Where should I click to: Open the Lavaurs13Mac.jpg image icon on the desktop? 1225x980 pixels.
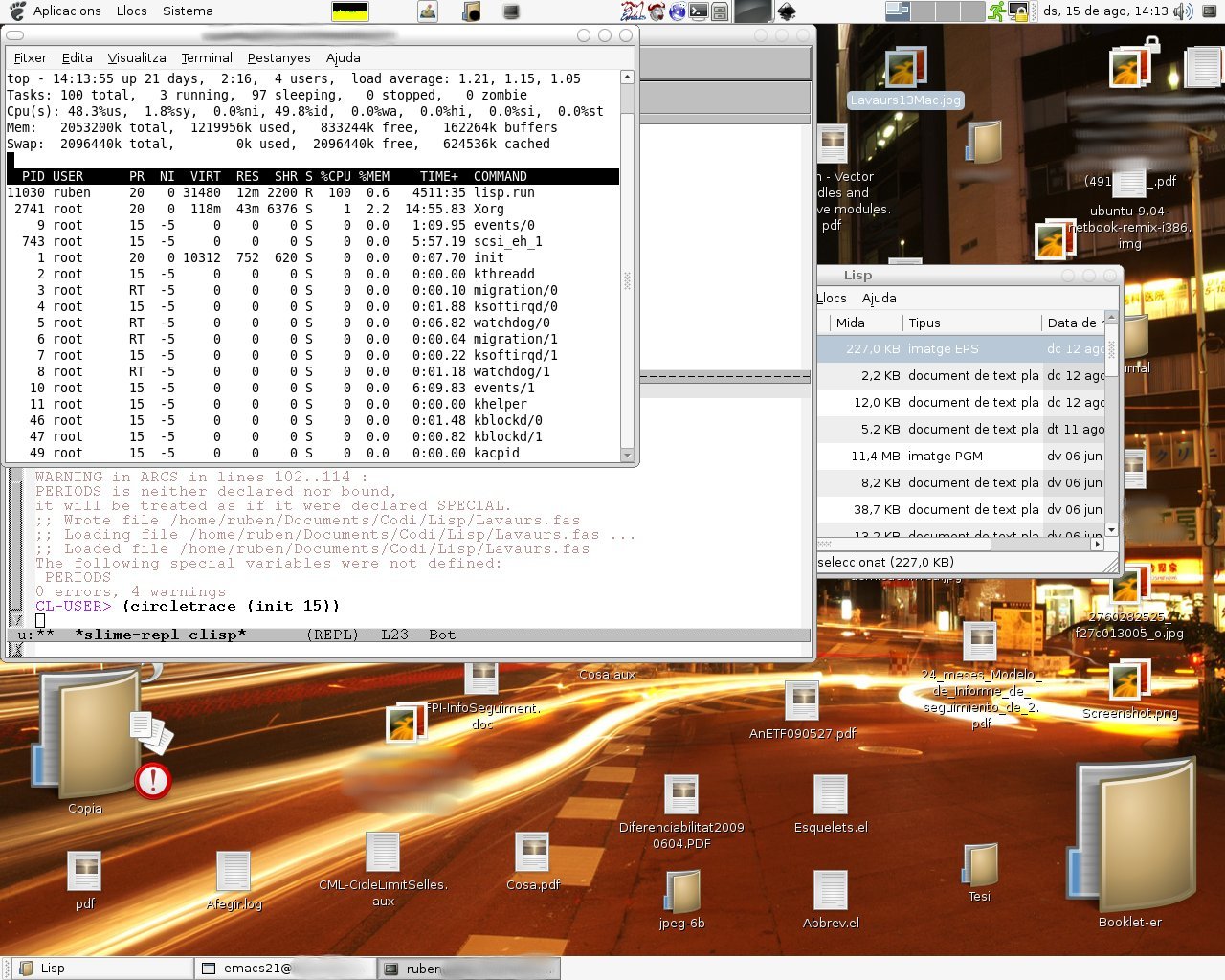pyautogui.click(x=904, y=69)
